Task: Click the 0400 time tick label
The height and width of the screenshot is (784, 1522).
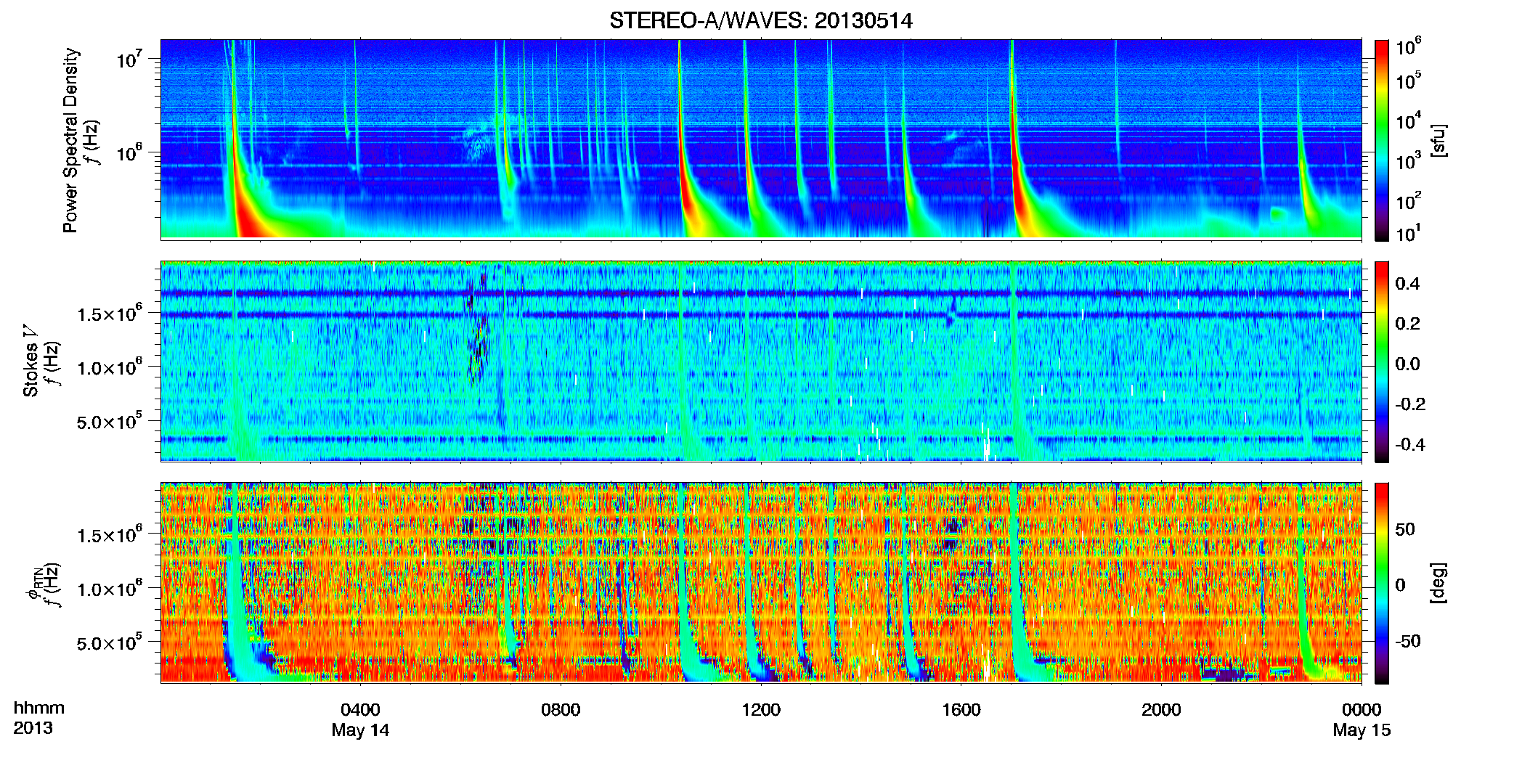Action: (360, 709)
